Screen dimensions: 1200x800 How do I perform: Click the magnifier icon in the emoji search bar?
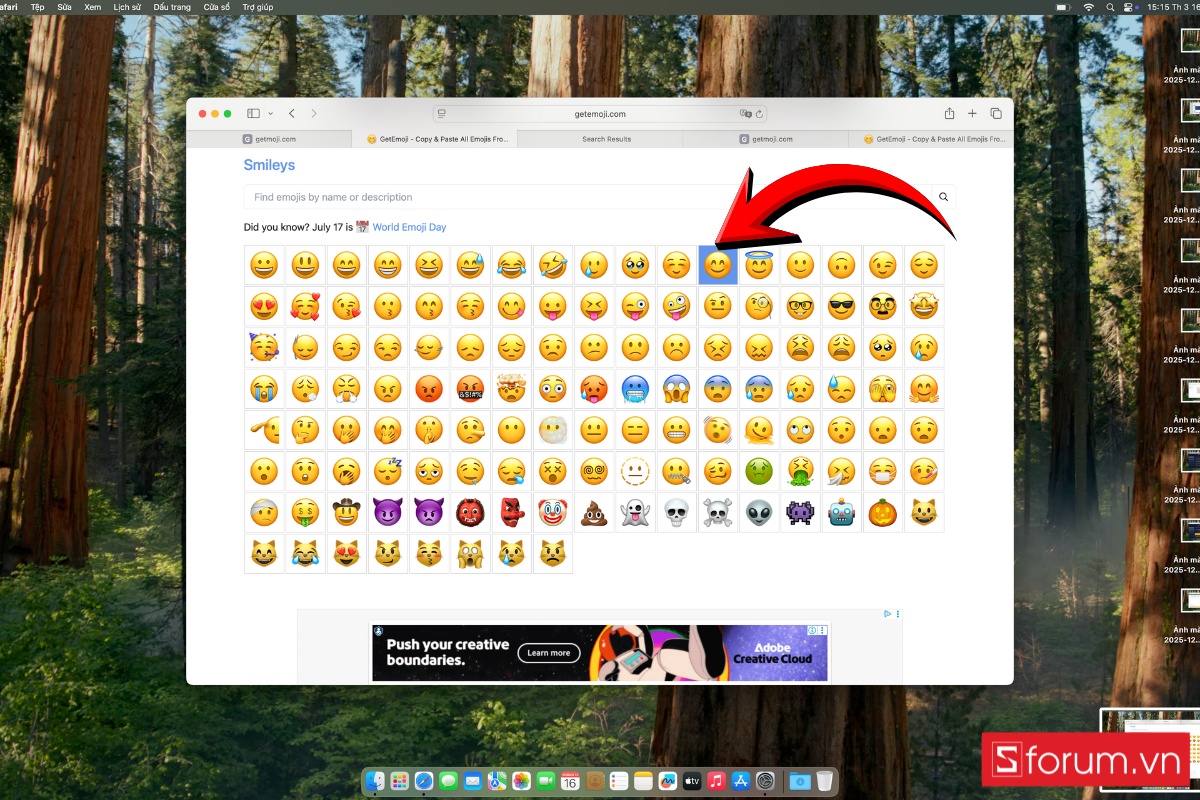[942, 196]
